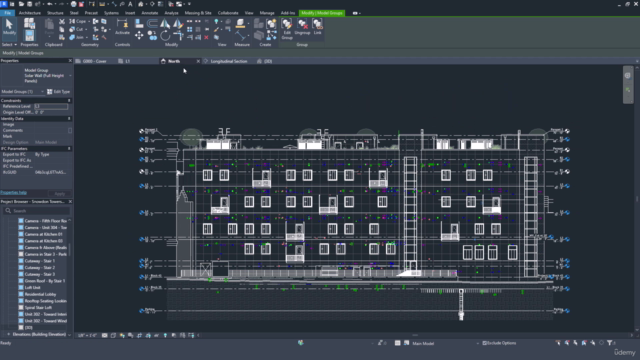Image resolution: width=640 pixels, height=360 pixels.
Task: Select the Align tool
Action: [x=139, y=23]
